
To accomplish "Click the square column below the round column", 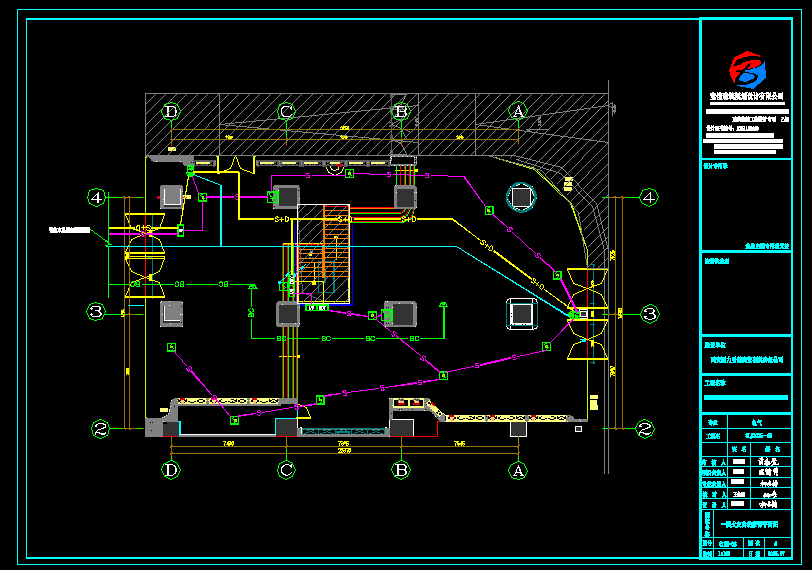I will pyautogui.click(x=521, y=314).
